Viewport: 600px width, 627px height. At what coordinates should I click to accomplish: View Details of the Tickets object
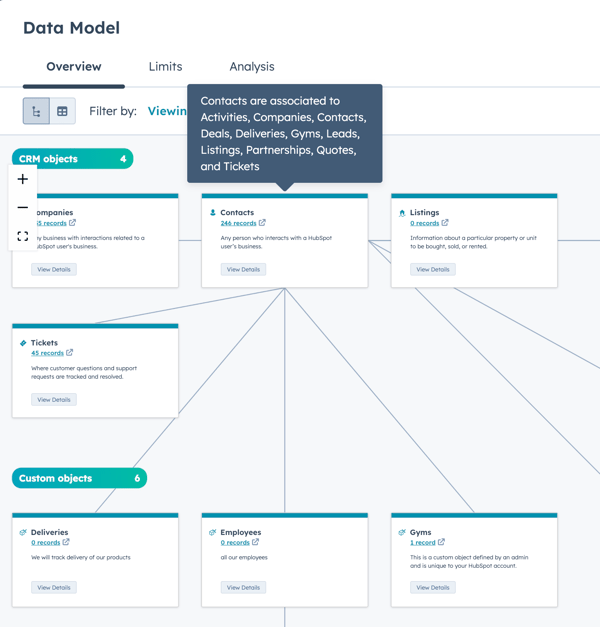pos(54,399)
